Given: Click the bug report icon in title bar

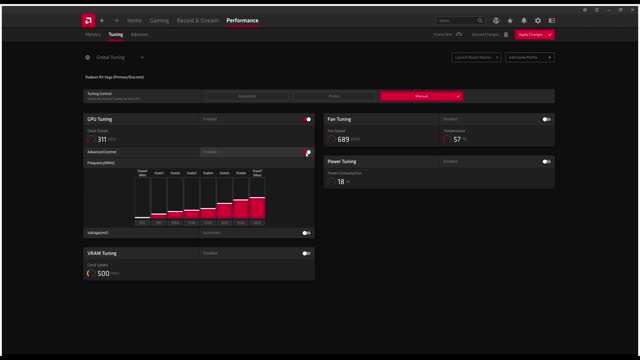Looking at the screenshot, I should tap(584, 10).
